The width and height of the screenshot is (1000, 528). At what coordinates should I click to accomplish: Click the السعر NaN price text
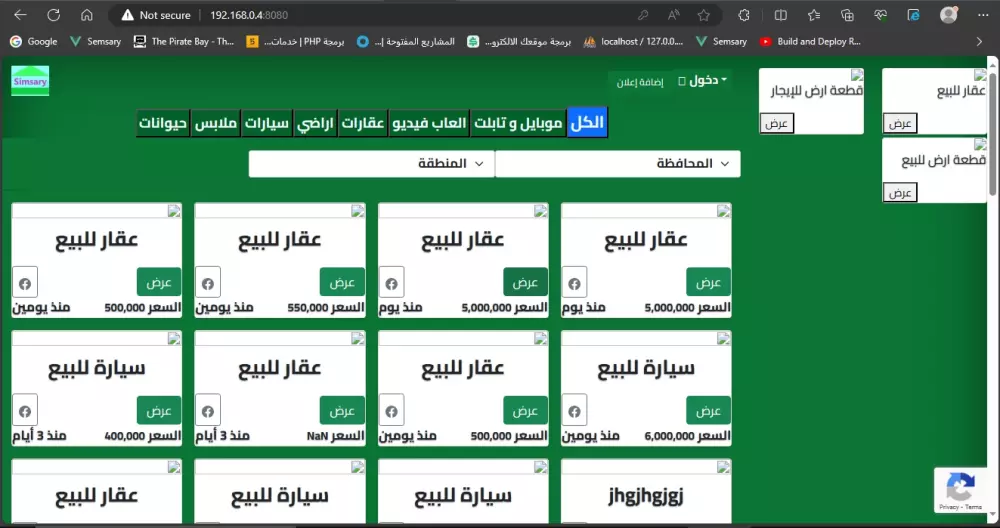click(335, 436)
